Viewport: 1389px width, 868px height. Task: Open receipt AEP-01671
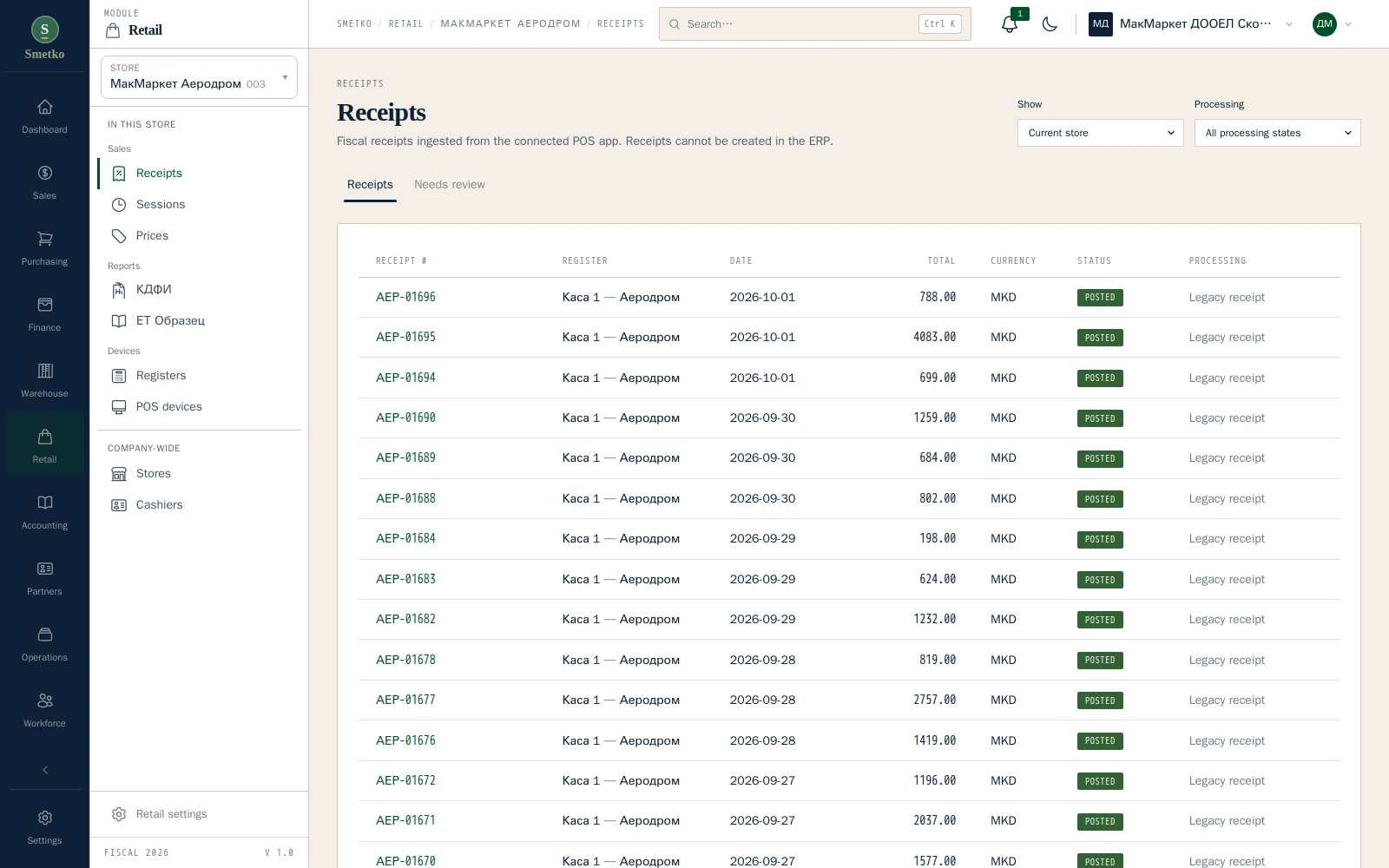[405, 820]
